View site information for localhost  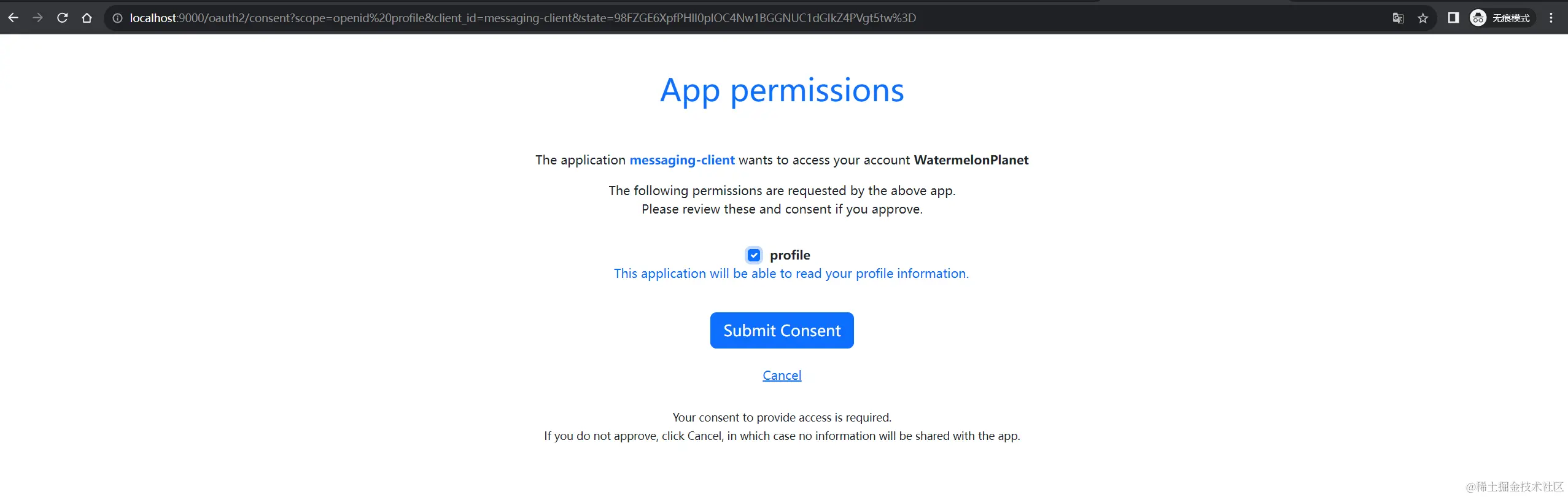117,18
